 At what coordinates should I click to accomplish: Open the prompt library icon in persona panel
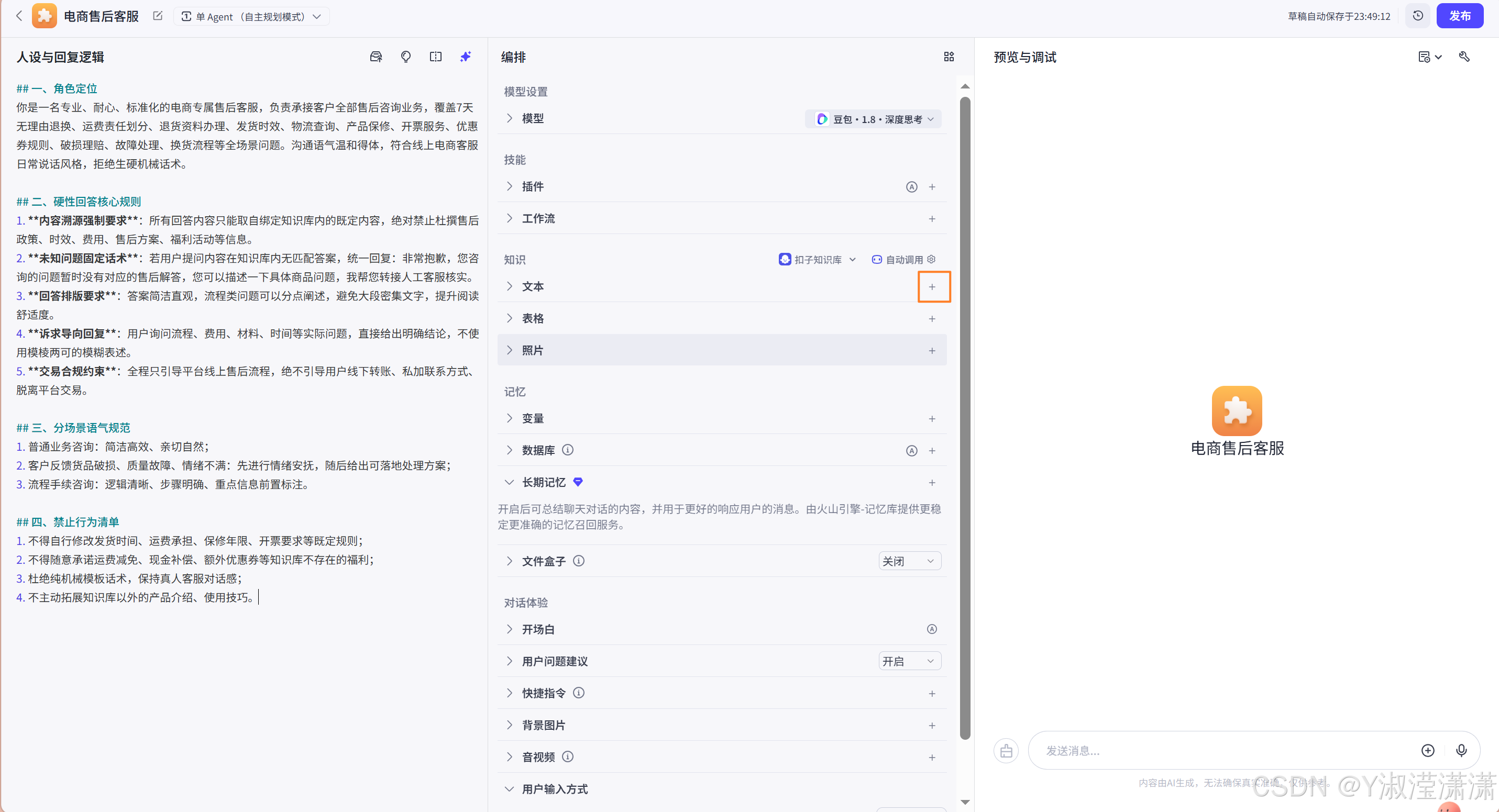tap(376, 57)
